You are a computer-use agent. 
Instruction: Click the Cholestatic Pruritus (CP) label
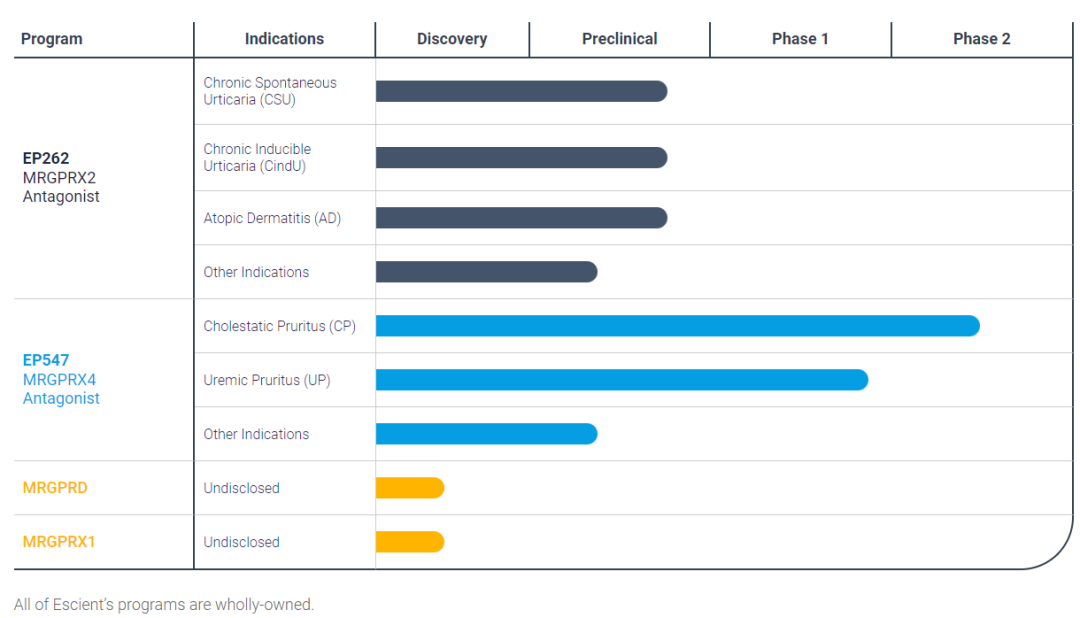[279, 326]
